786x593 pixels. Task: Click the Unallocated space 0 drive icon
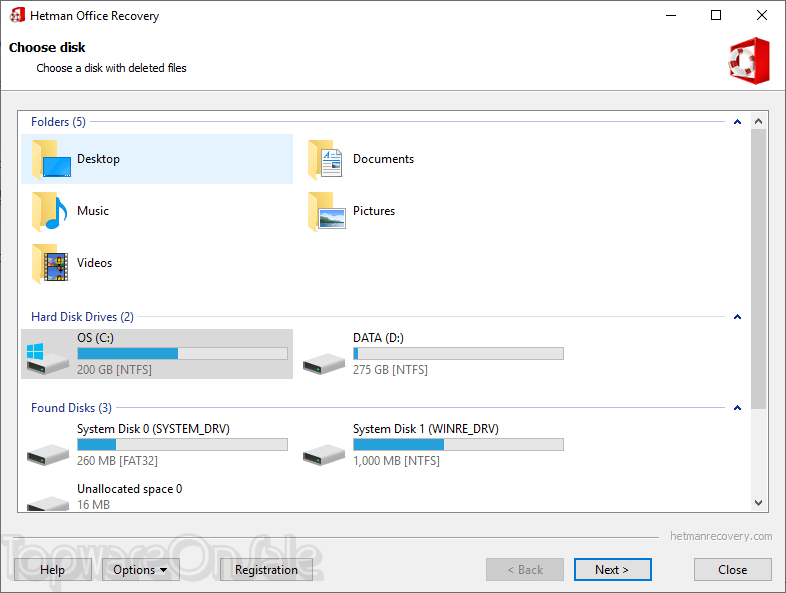pyautogui.click(x=48, y=503)
